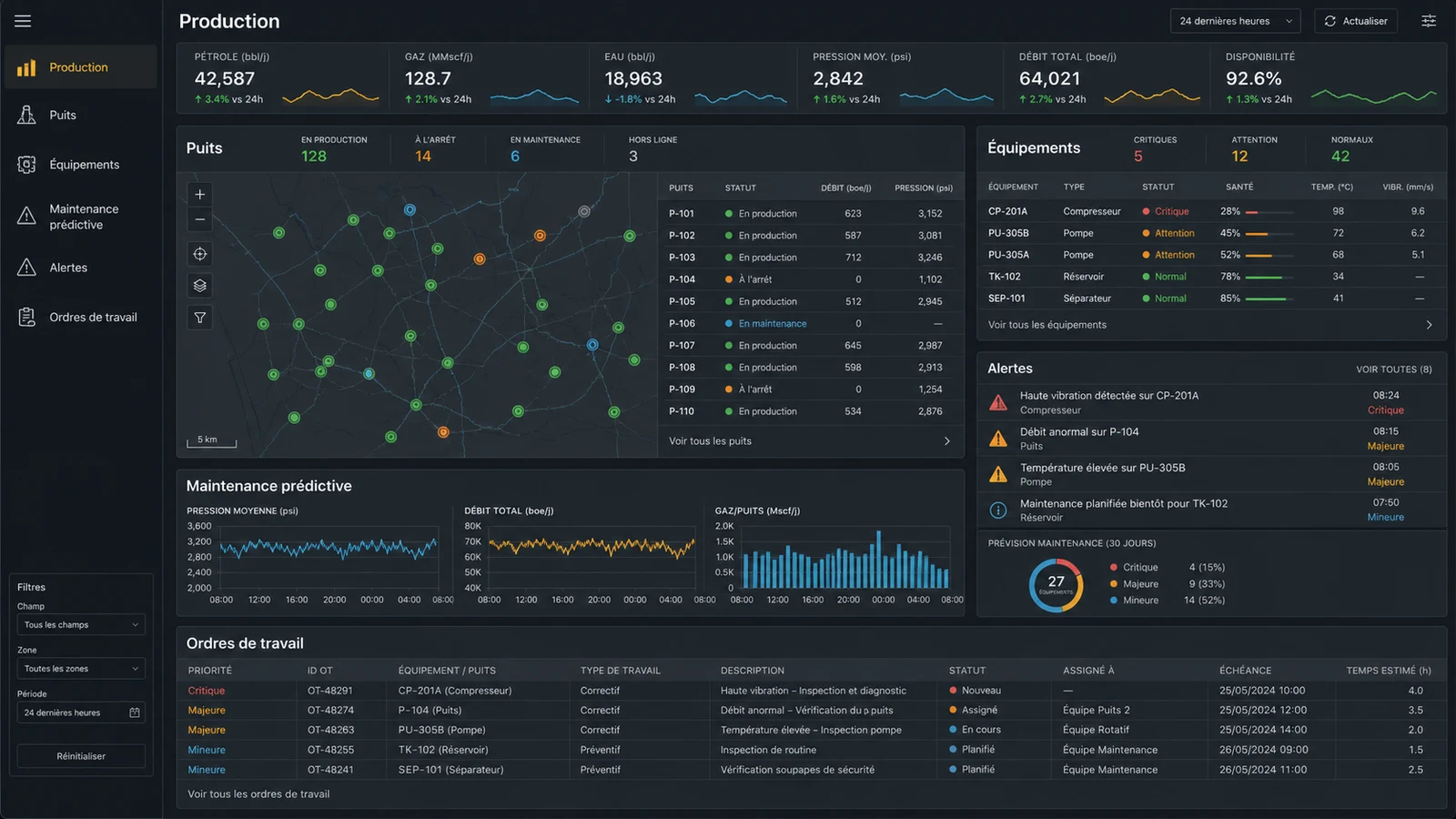
Task: Click the CP-201A health bar at 28%
Action: point(1269,212)
